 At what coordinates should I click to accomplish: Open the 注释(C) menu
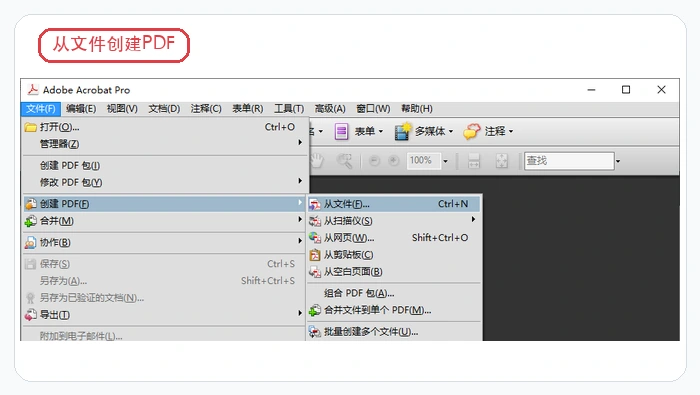206,108
